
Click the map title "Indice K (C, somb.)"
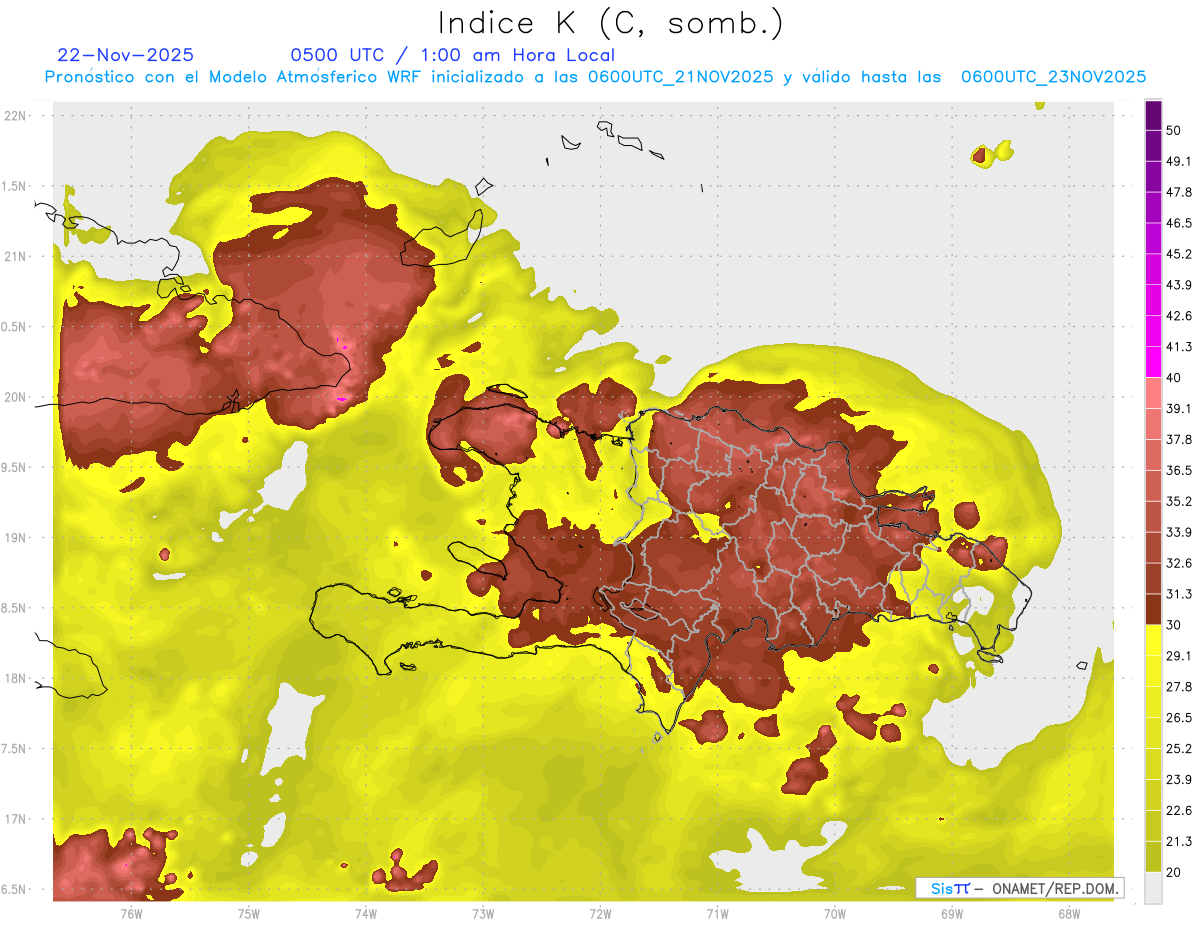click(x=610, y=24)
